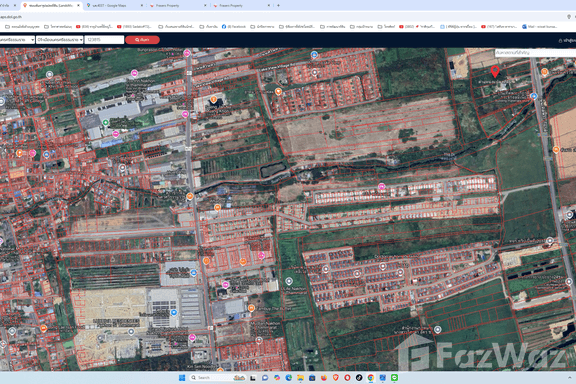Screen dimensions: 576x384
Task: Click orange marker at far right map edge
Action: tap(556, 150)
